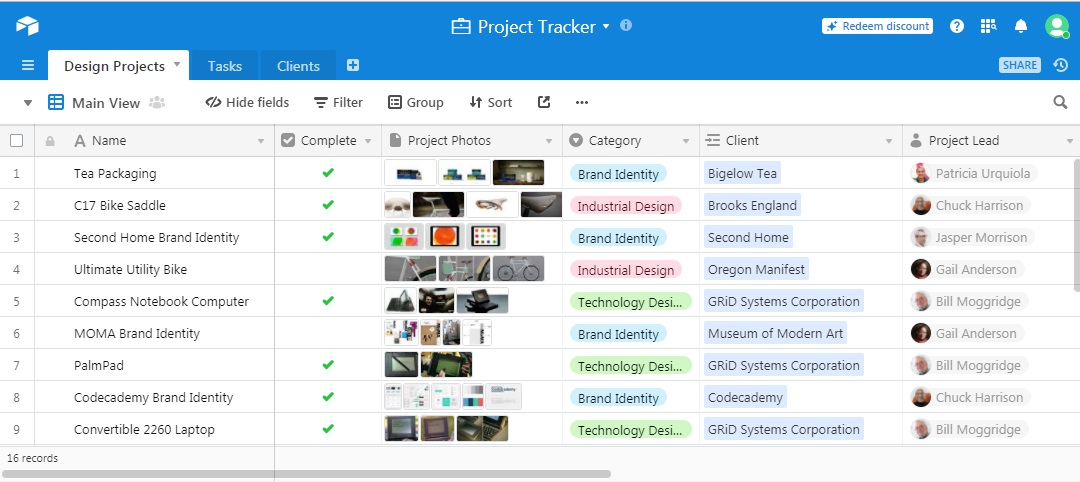Open Category column dropdown arrow
The width and height of the screenshot is (1080, 482).
coord(686,141)
